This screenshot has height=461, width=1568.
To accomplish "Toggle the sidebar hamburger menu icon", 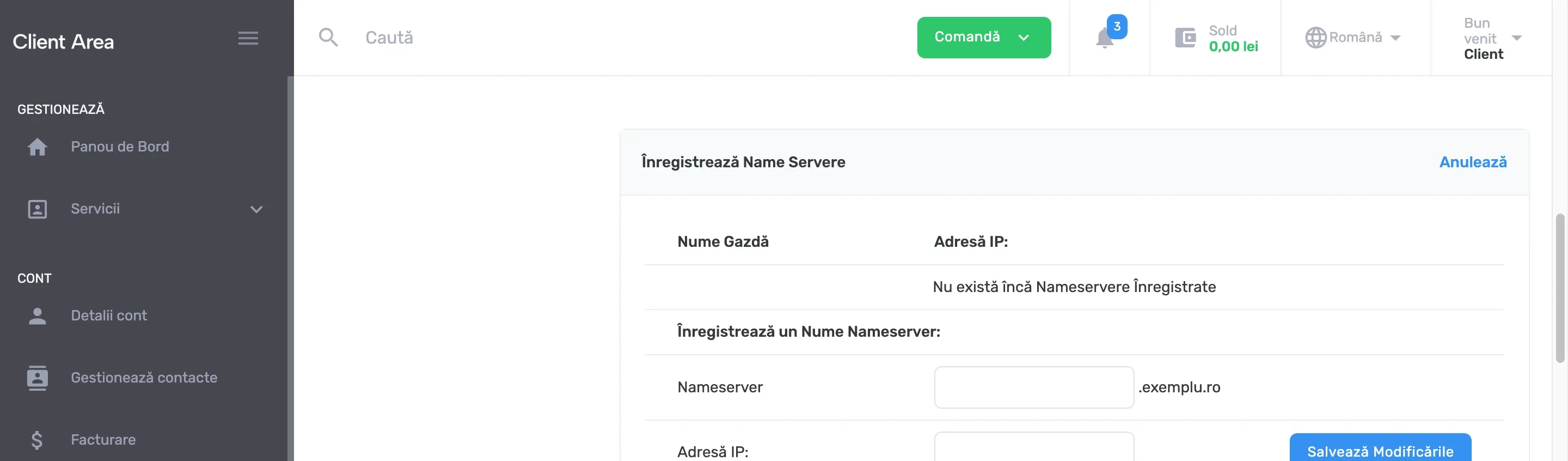I will click(x=248, y=38).
